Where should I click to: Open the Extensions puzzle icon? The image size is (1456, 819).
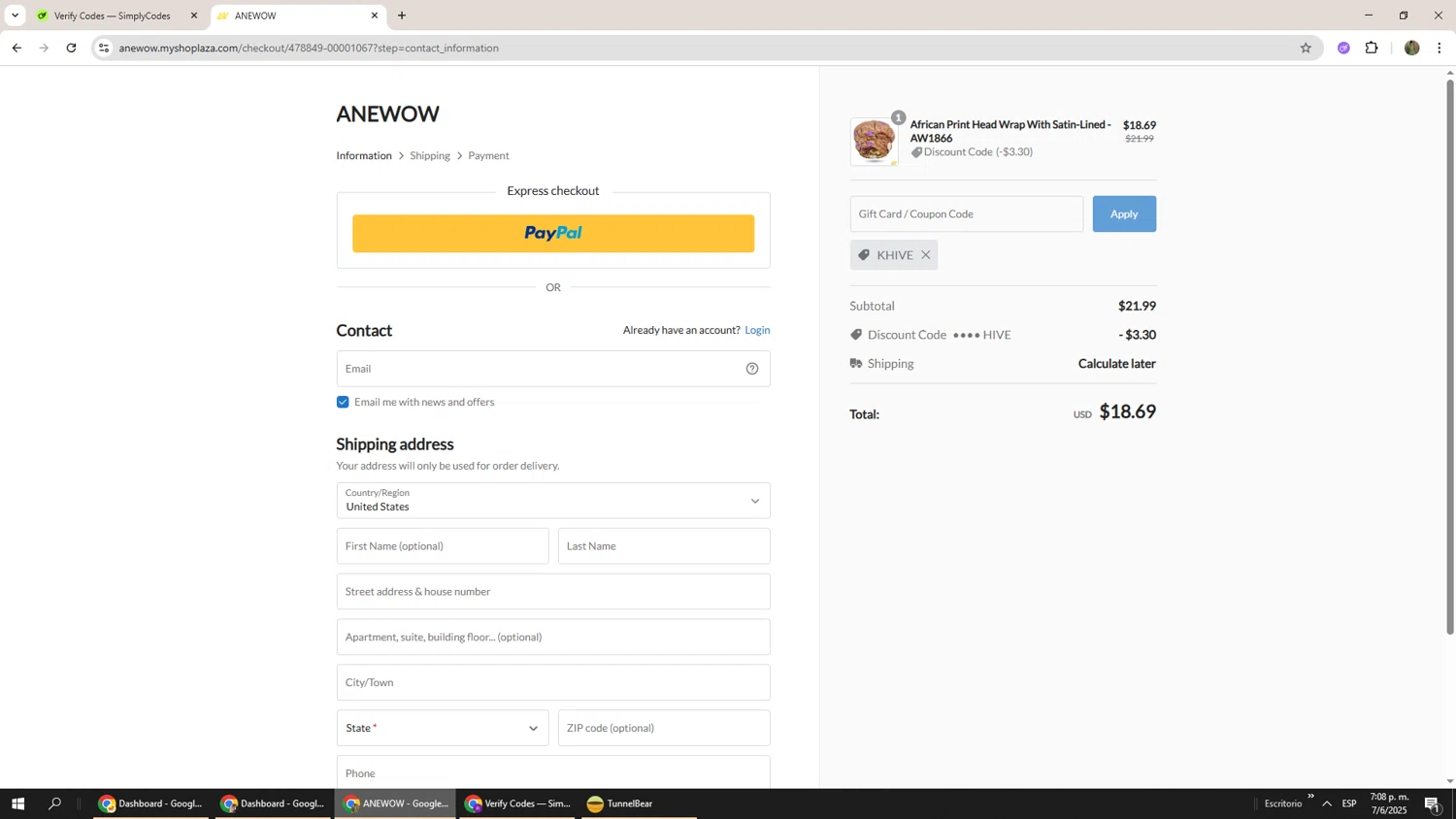(x=1372, y=48)
